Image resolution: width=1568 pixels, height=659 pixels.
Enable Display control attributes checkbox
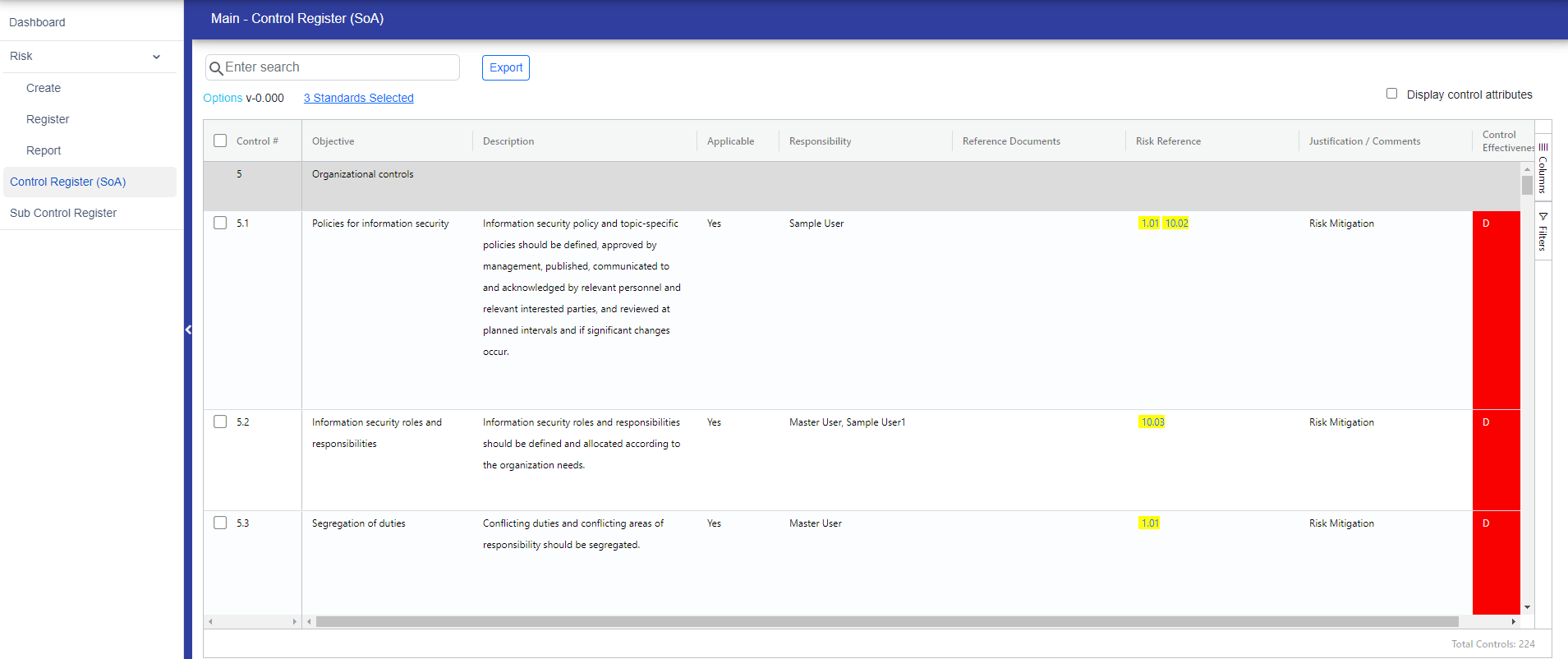click(x=1391, y=94)
